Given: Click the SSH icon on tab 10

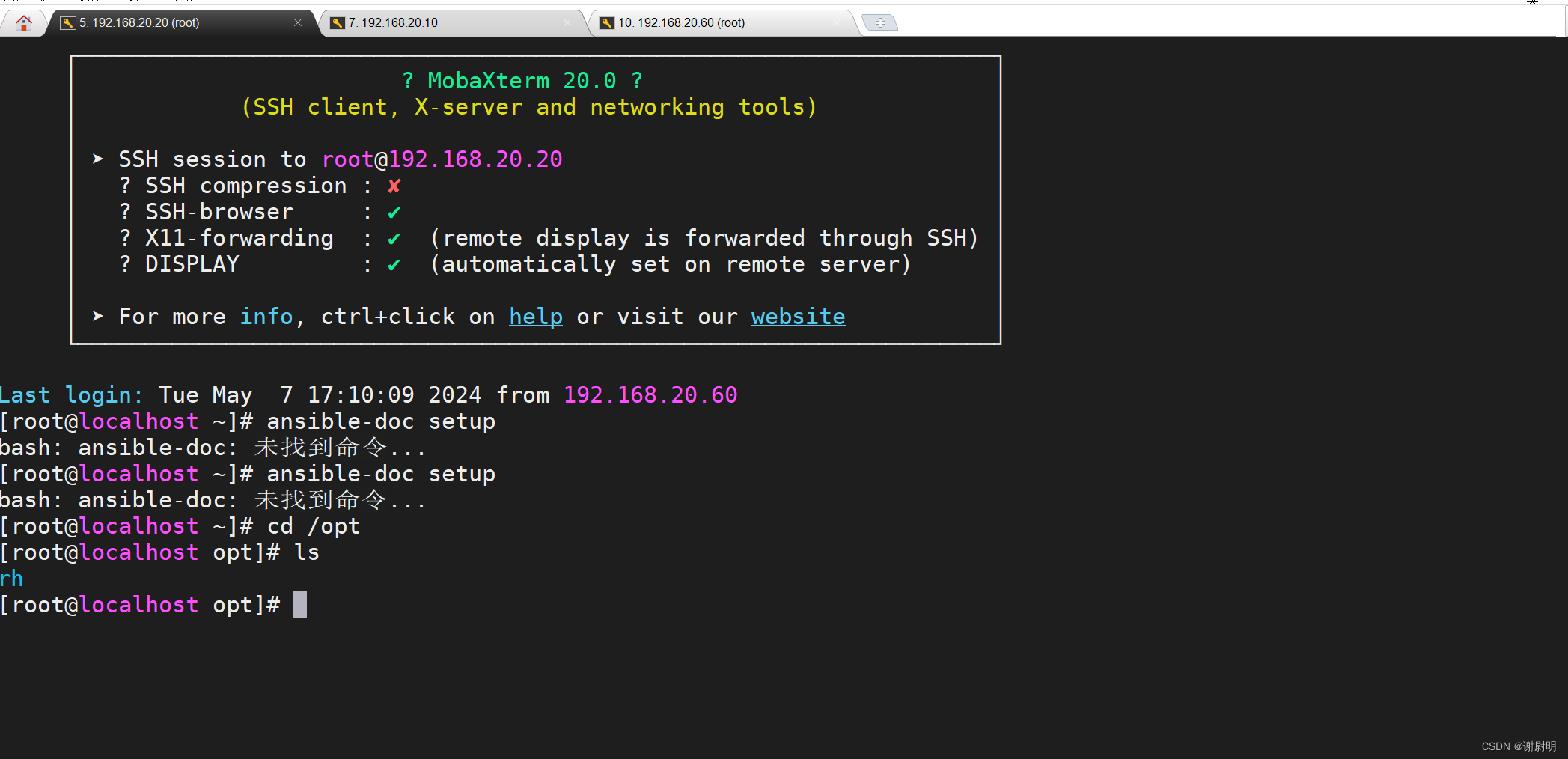Looking at the screenshot, I should coord(607,23).
